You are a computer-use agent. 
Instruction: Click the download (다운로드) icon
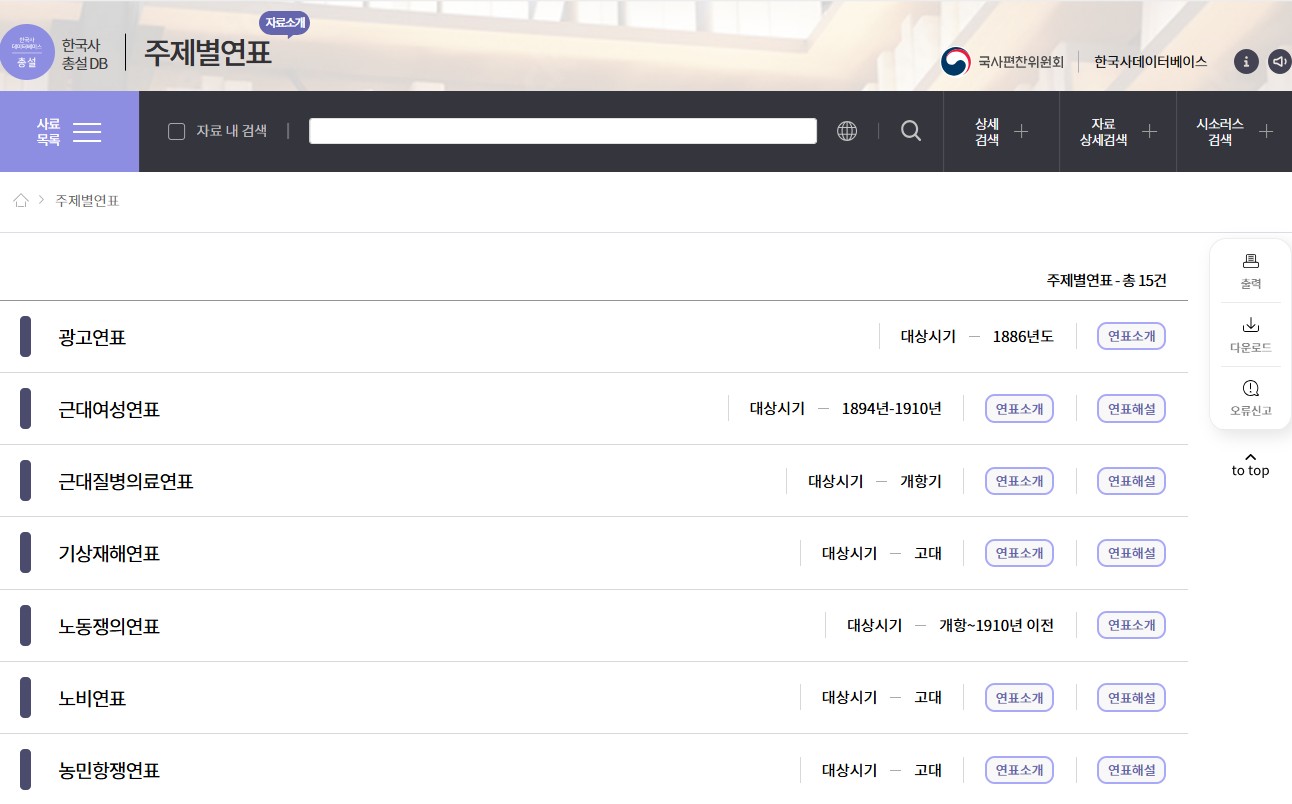[1250, 325]
